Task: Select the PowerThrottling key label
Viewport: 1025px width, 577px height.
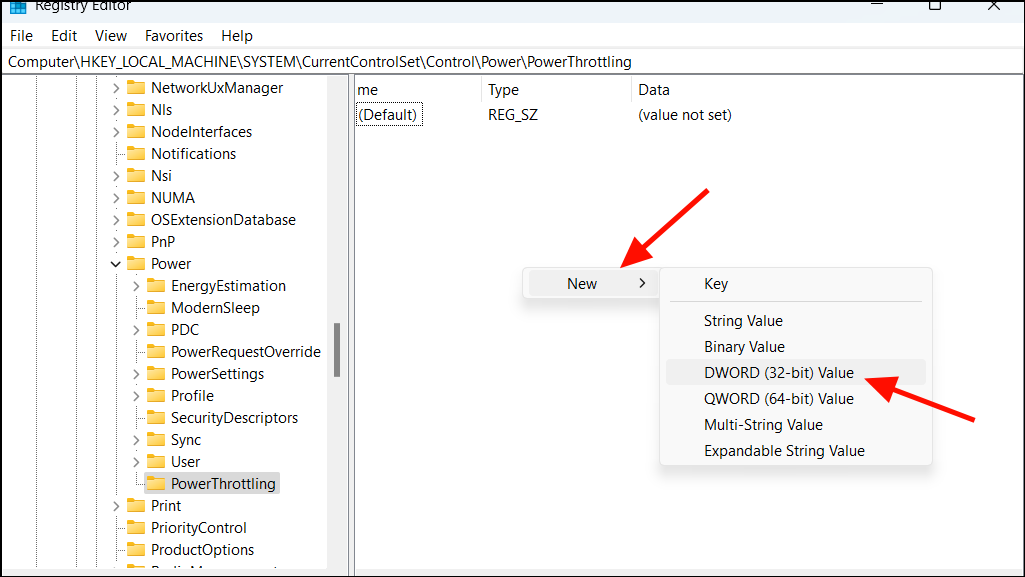Action: click(223, 484)
